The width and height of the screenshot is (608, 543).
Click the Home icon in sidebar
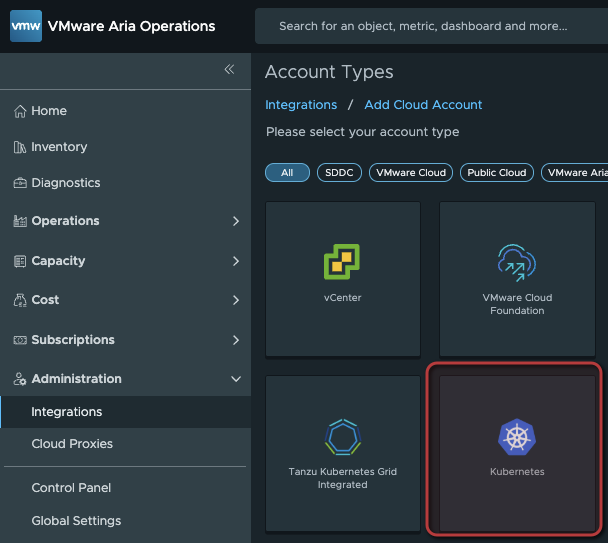pos(20,111)
